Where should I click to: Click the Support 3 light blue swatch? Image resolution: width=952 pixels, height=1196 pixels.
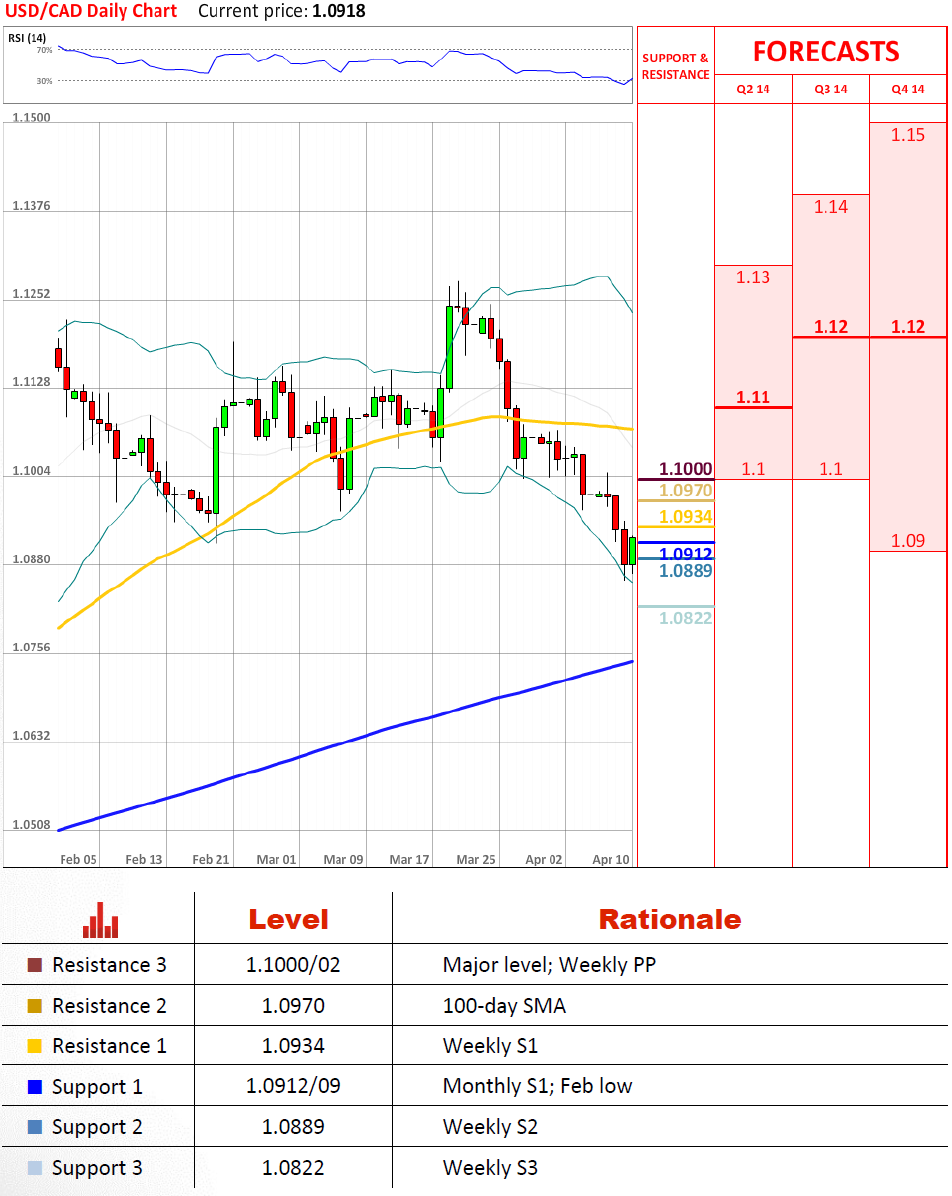(x=34, y=1168)
